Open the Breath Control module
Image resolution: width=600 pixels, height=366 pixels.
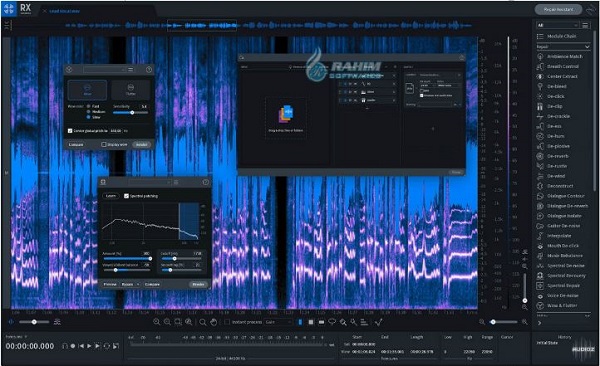(x=558, y=66)
